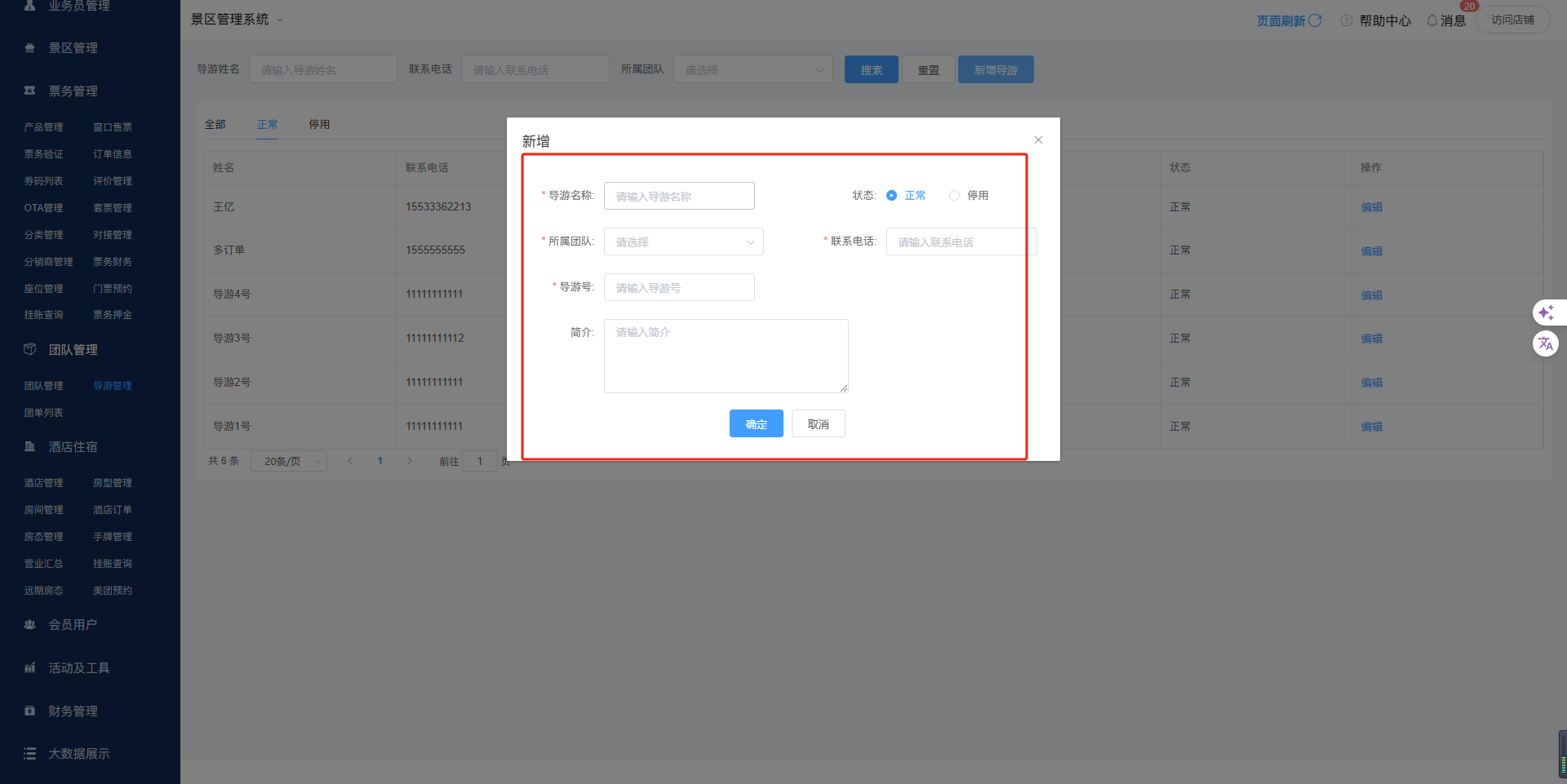This screenshot has height=784, width=1567.
Task: Click the floating AI sparkle icon
Action: 1546,312
